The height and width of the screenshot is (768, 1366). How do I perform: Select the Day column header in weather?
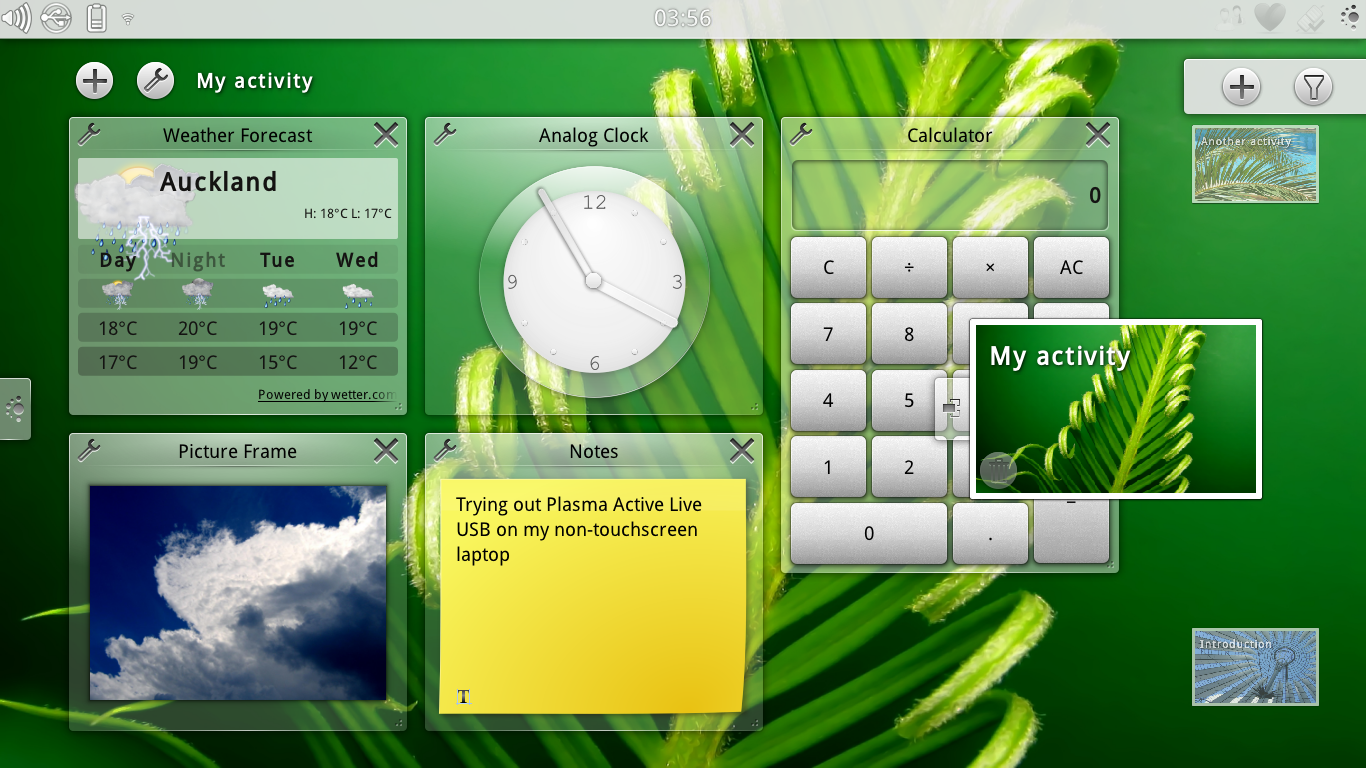pyautogui.click(x=118, y=260)
